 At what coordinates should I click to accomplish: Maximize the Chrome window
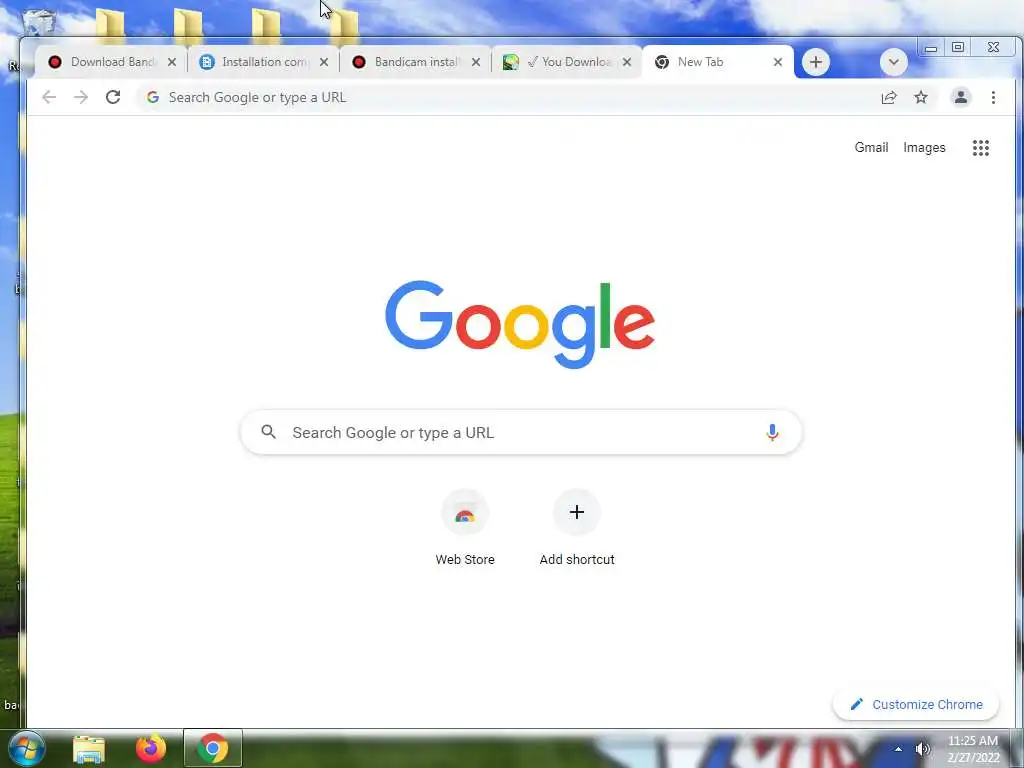[957, 47]
